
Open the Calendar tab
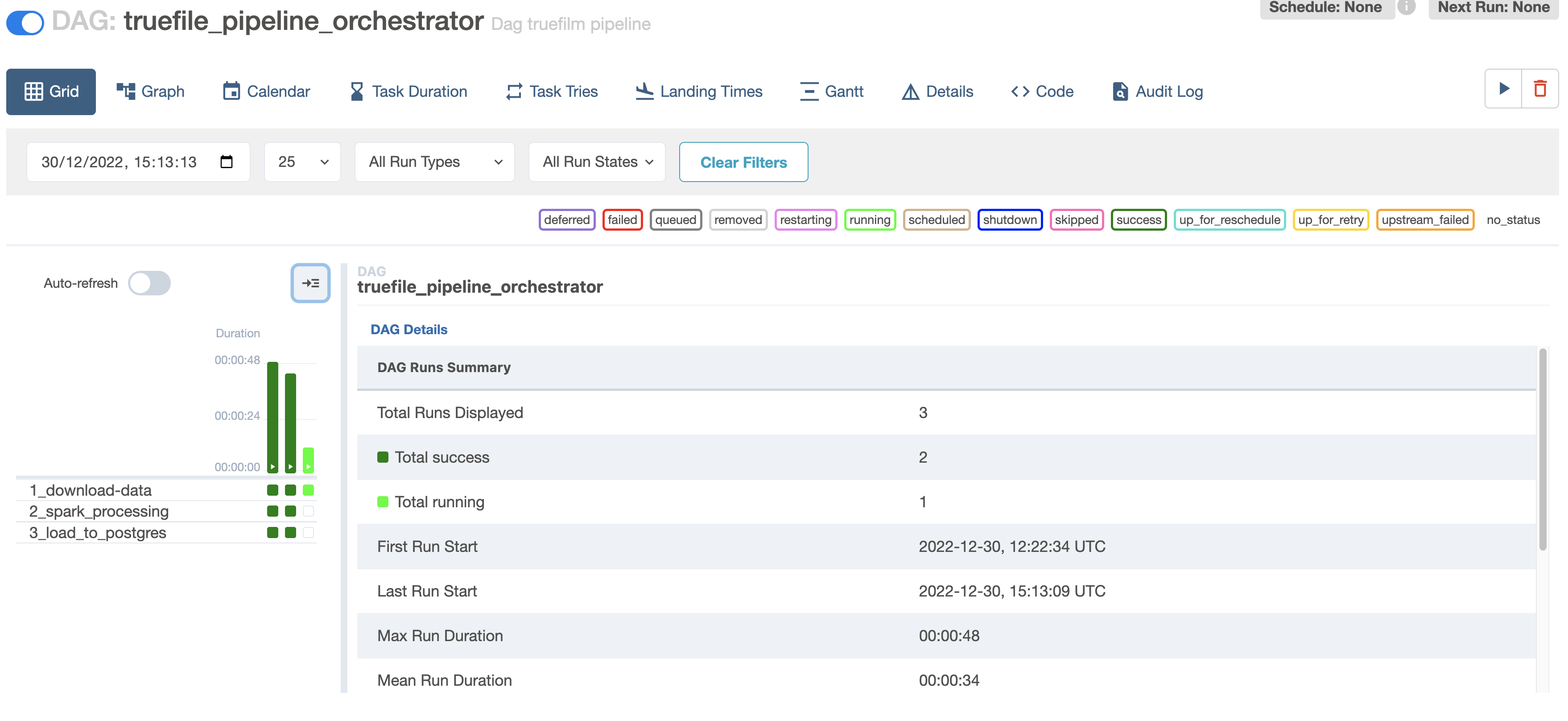[266, 91]
